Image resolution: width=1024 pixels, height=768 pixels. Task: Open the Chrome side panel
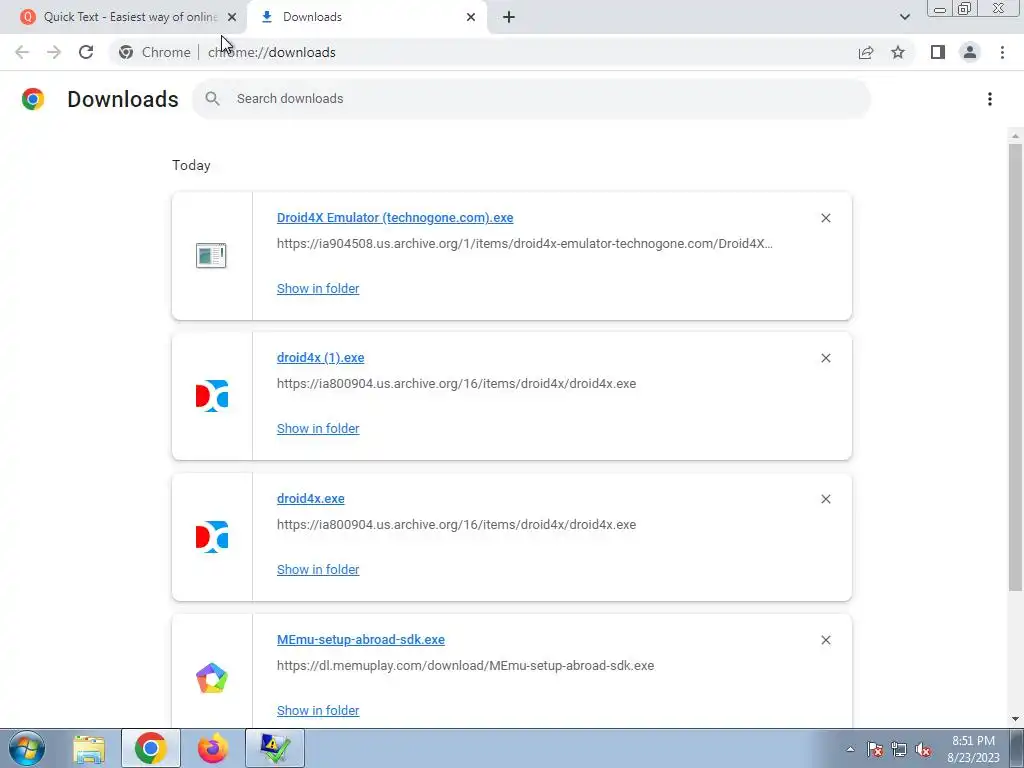(x=938, y=52)
